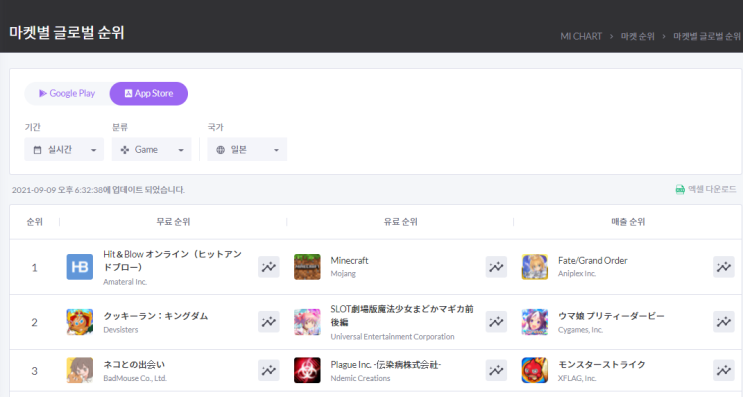Screen dimensions: 743x397
Task: Open the Minecraft title link
Action: (349, 261)
